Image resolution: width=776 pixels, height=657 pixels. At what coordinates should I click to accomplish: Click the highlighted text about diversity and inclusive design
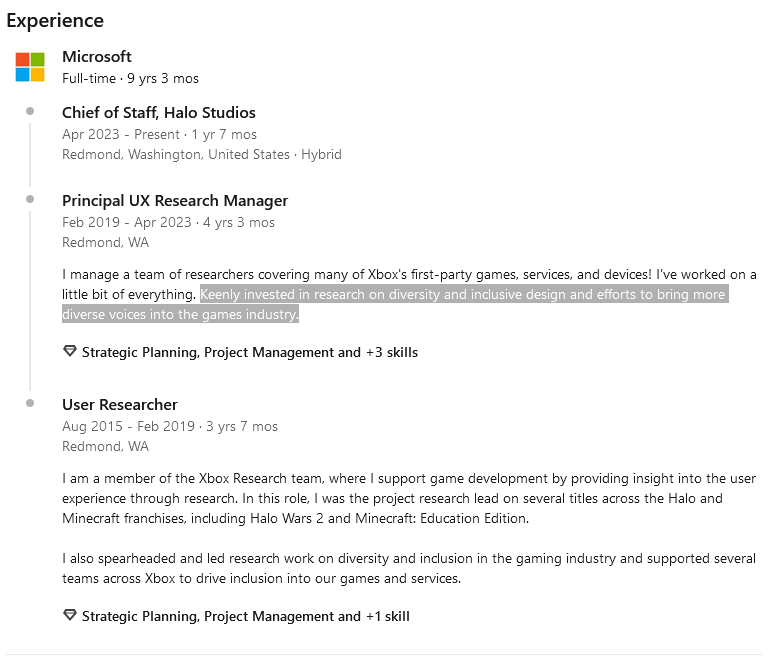pos(395,304)
